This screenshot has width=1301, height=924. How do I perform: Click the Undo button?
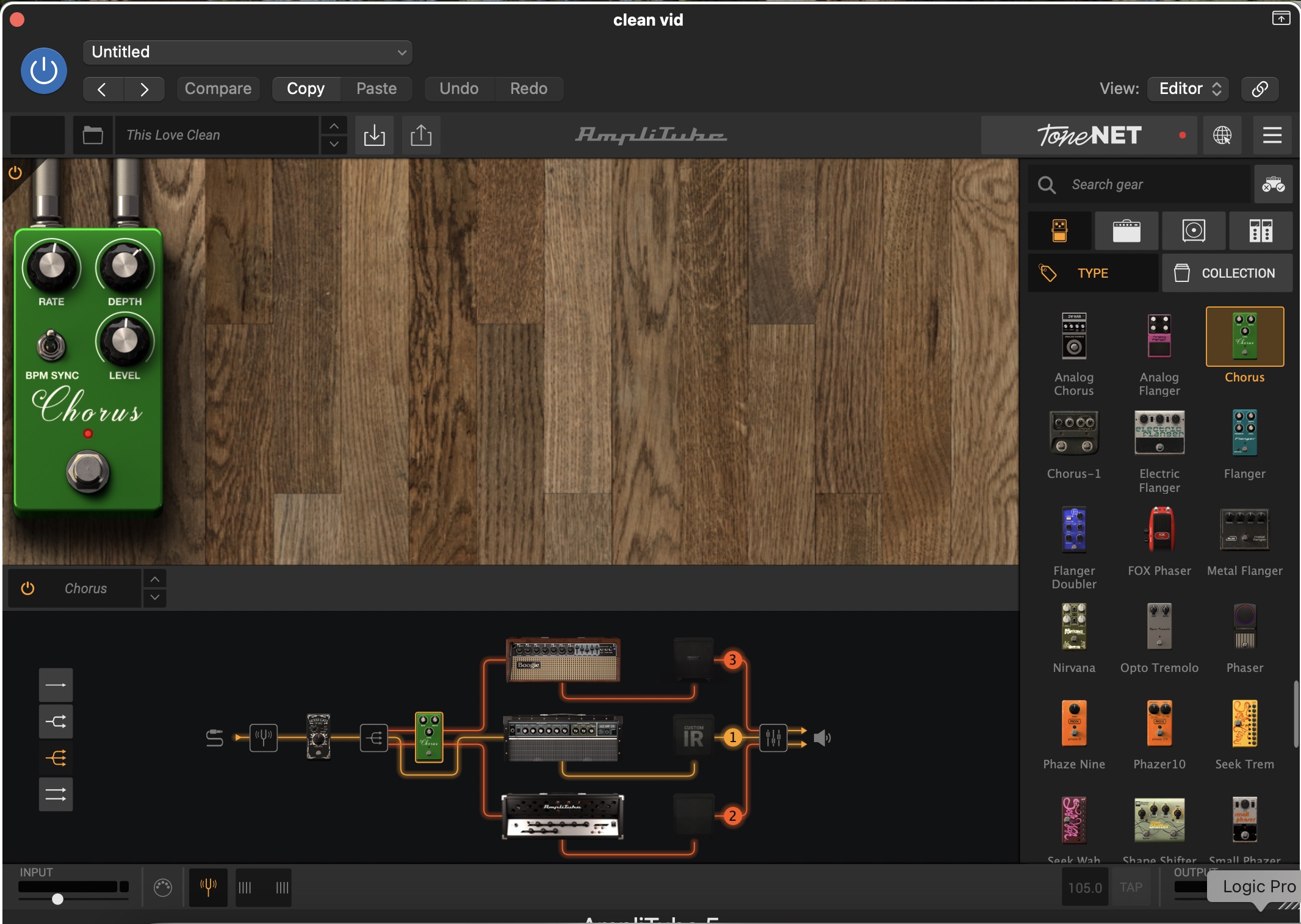click(459, 89)
